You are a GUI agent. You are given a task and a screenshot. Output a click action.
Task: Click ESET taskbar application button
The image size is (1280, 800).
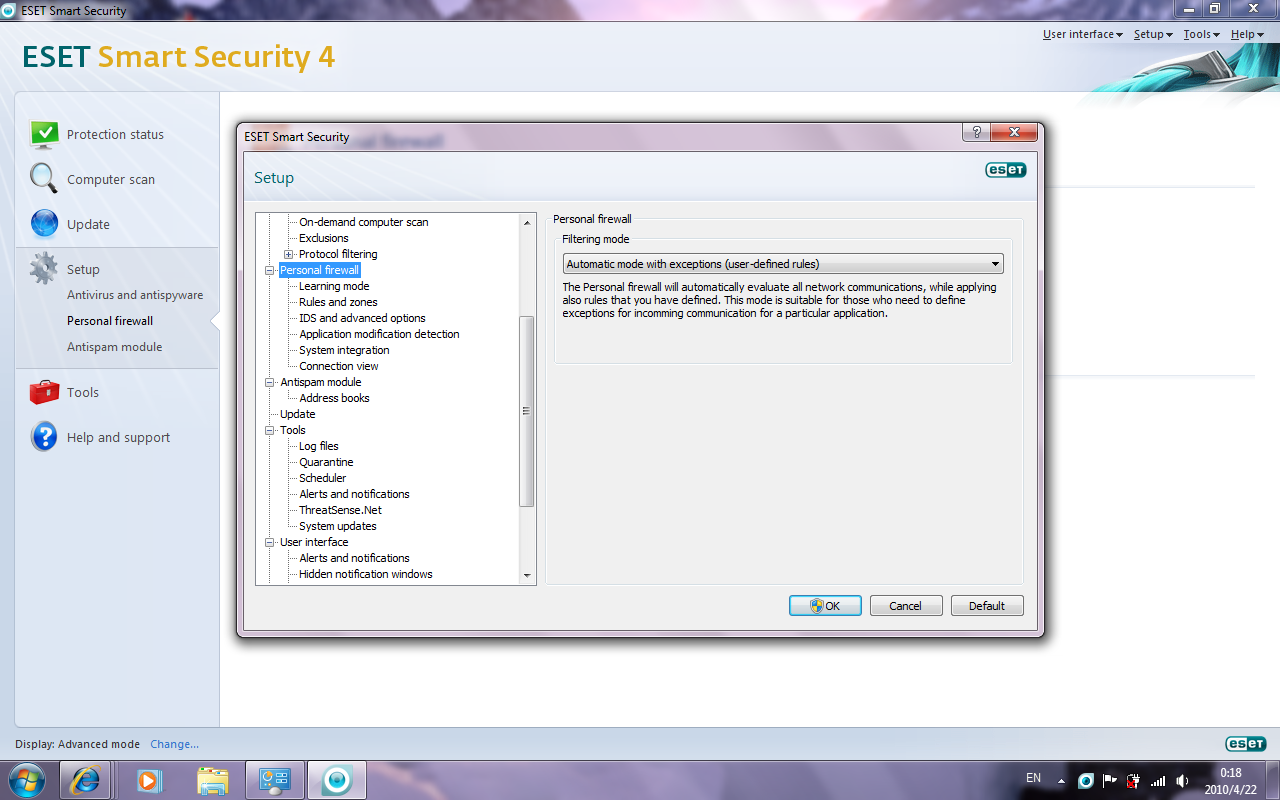[x=337, y=780]
